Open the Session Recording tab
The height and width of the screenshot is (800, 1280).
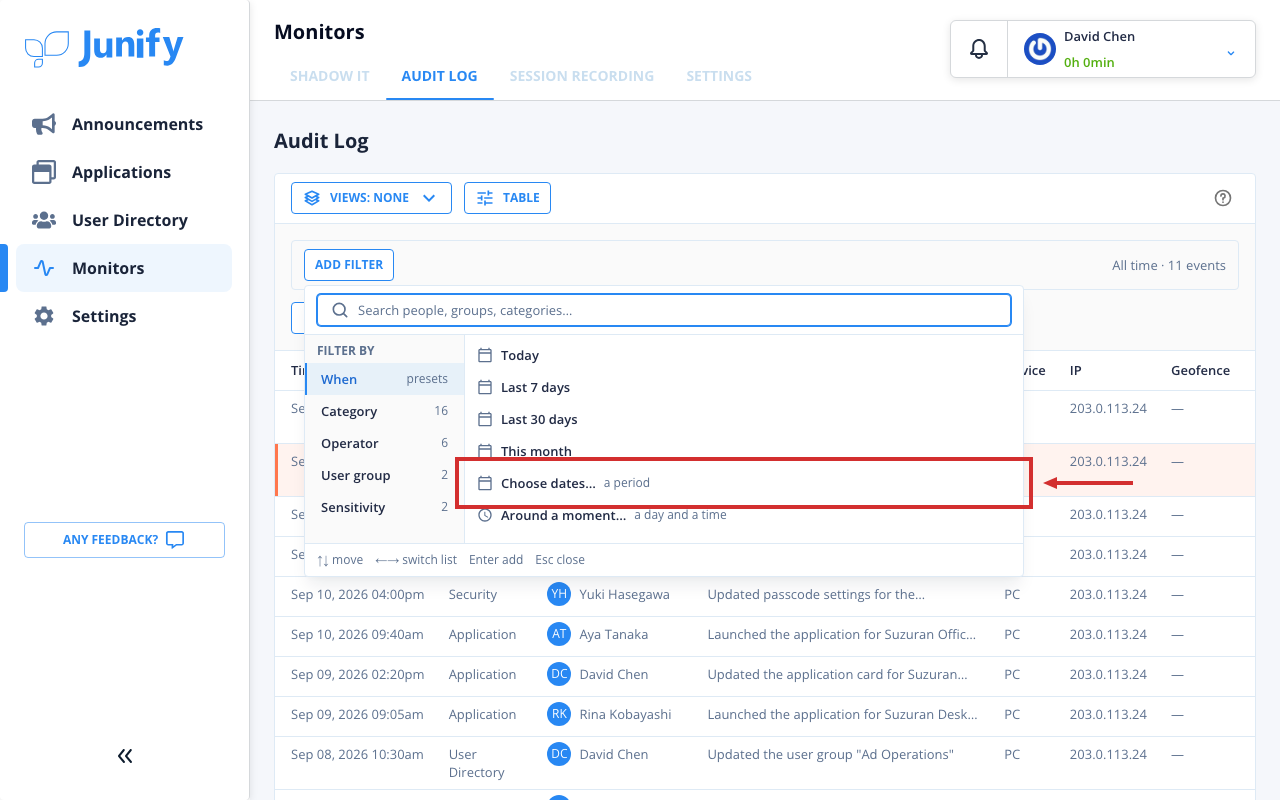coord(582,76)
